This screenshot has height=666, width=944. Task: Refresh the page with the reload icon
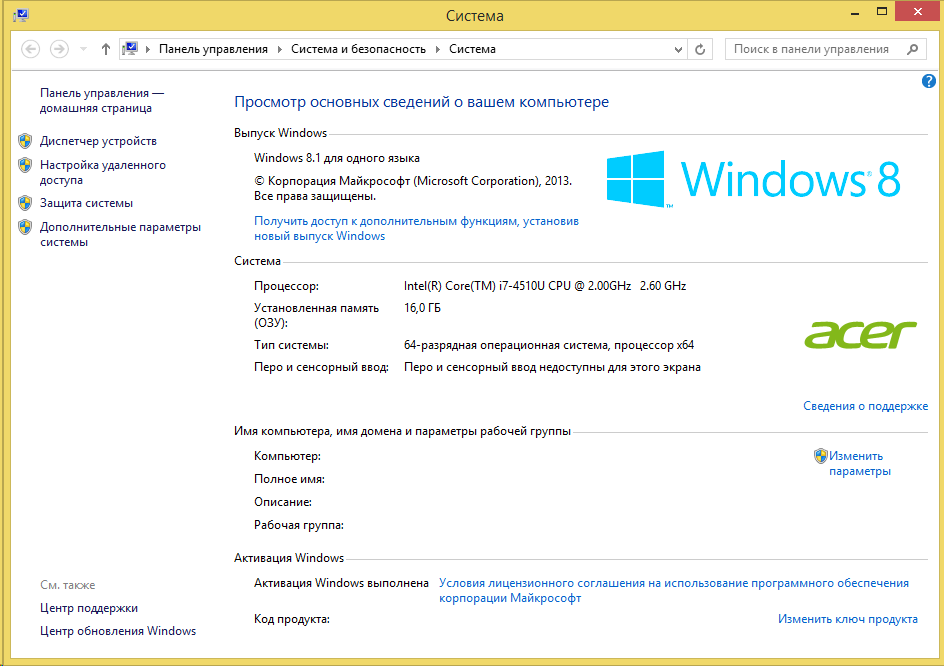700,49
